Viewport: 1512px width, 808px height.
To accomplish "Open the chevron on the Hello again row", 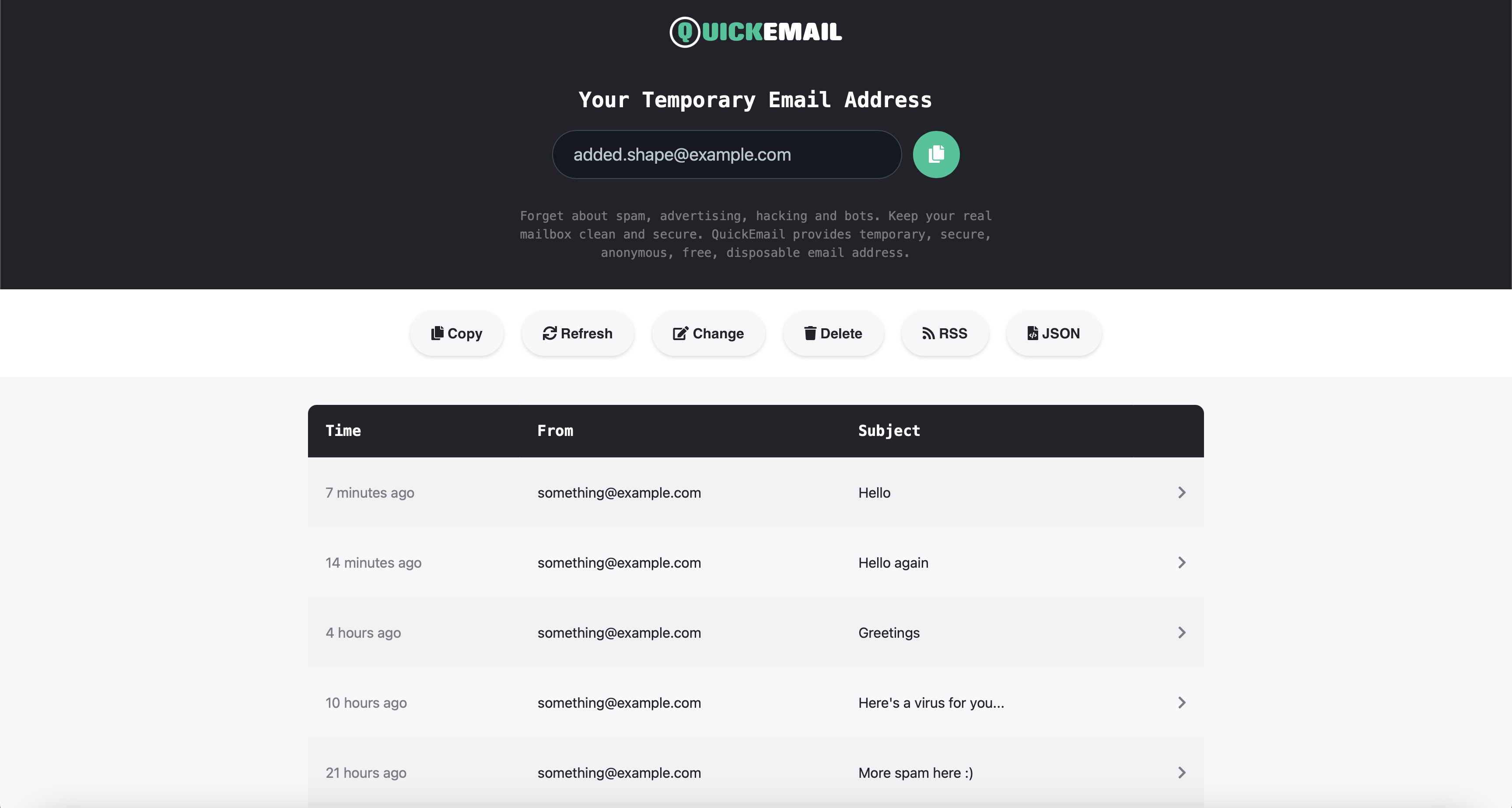I will 1182,562.
